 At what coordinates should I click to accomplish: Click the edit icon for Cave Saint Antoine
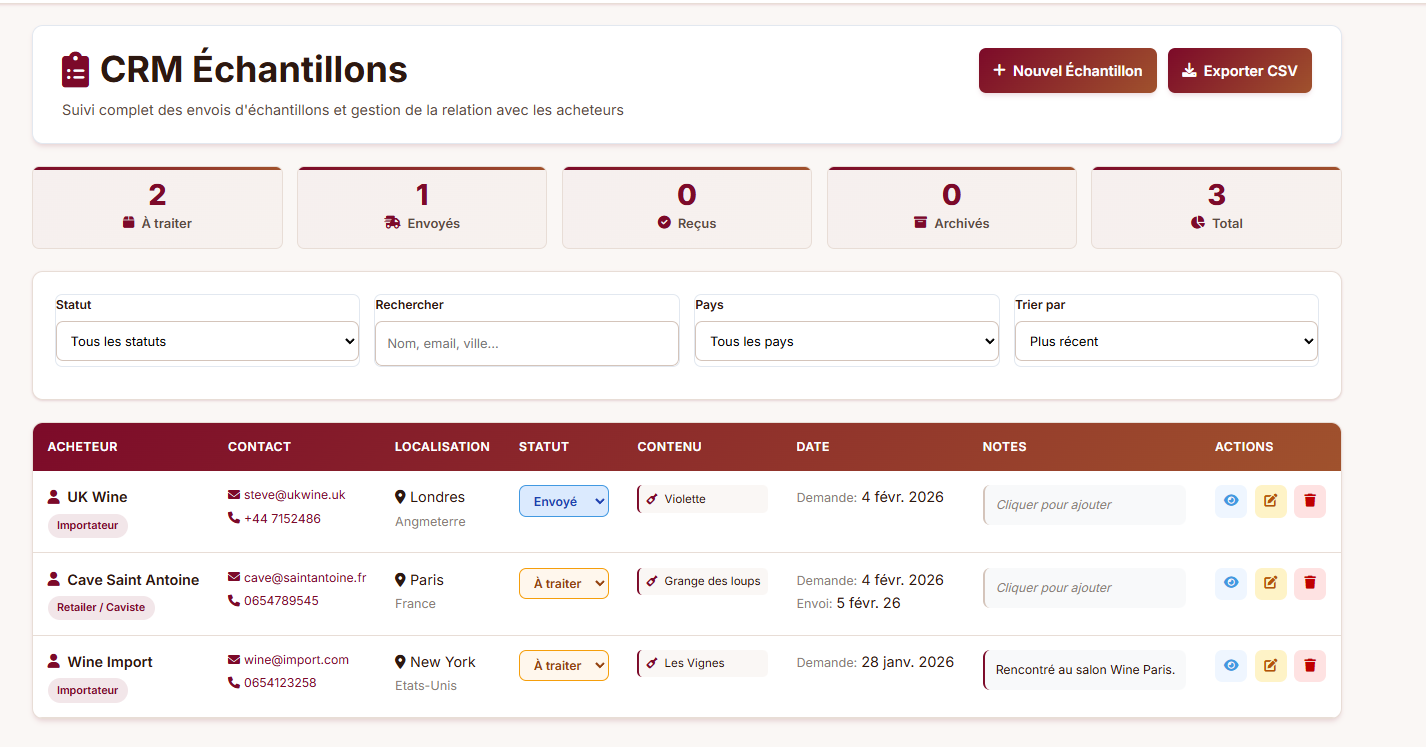[x=1271, y=583]
